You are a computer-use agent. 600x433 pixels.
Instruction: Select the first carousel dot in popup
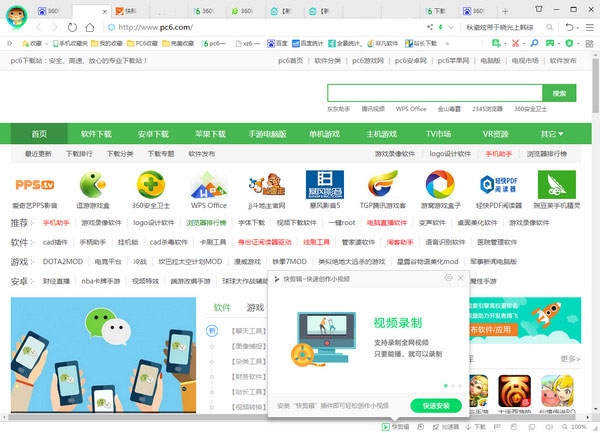click(445, 386)
